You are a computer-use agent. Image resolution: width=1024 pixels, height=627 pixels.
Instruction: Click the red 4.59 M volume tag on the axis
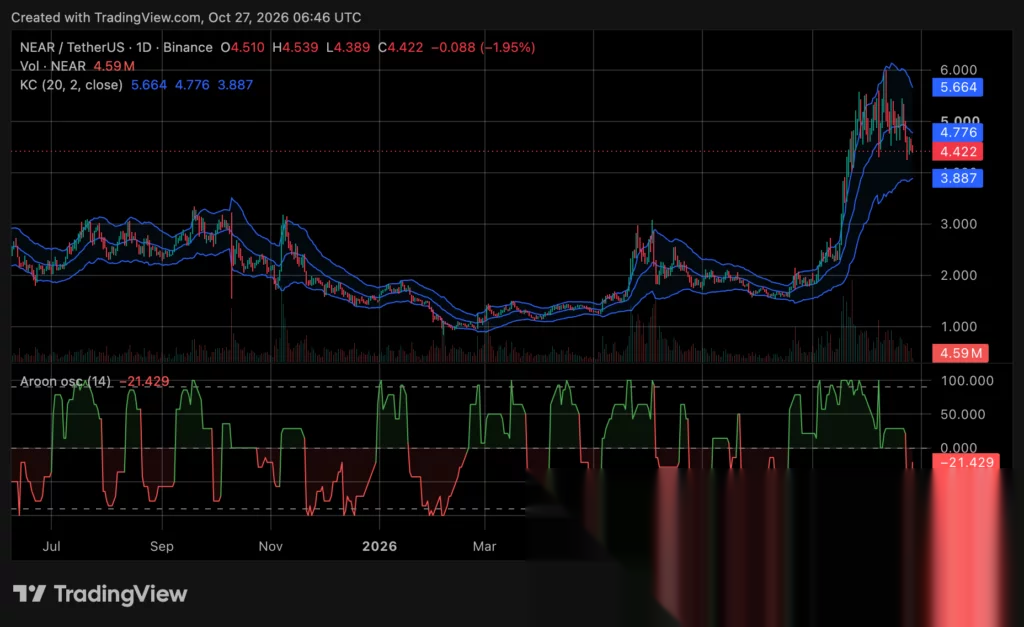[x=960, y=353]
